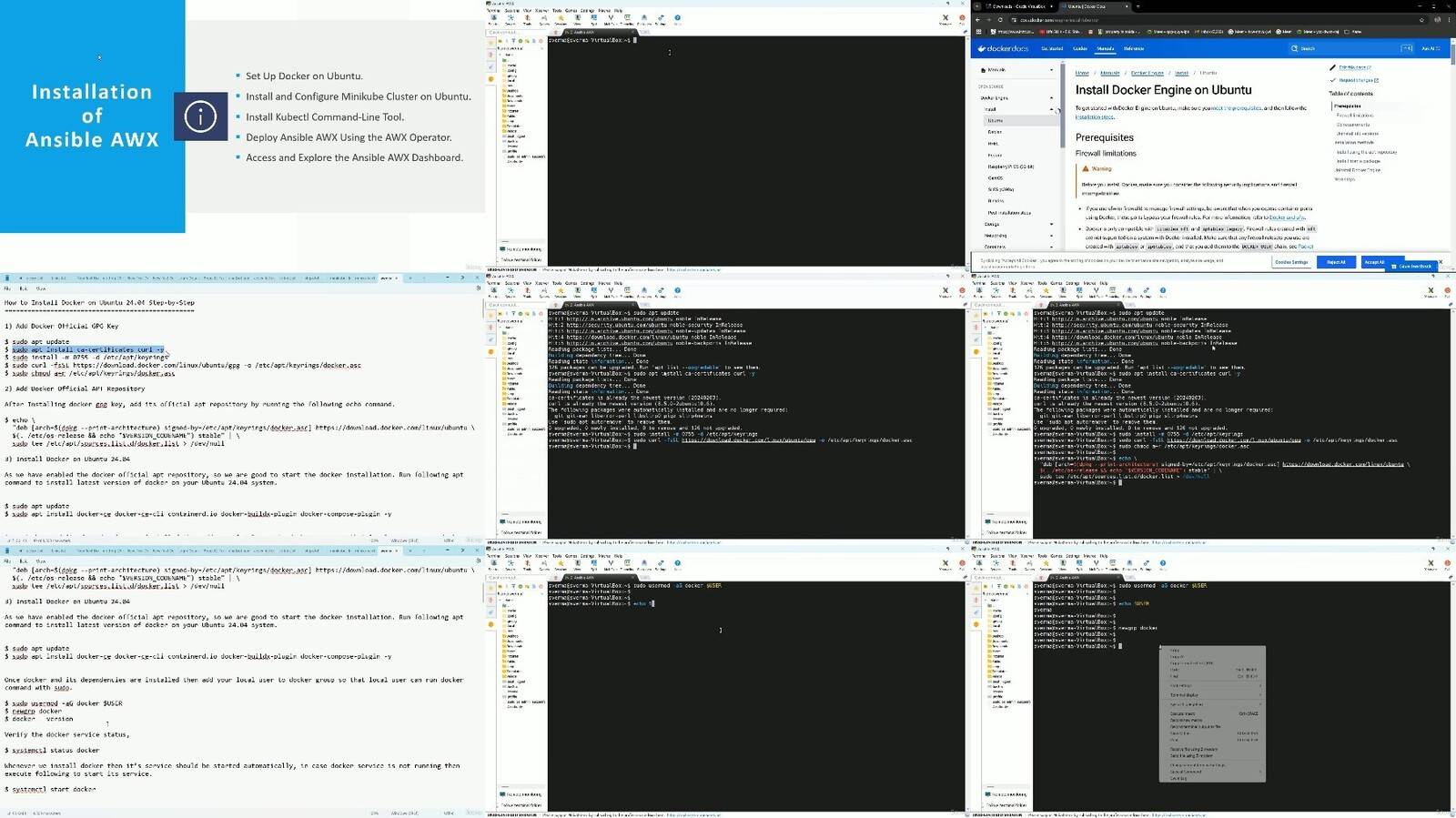The height and width of the screenshot is (818, 1456).
Task: Follow the Docker Engine breadcrumb link
Action: tap(1148, 73)
